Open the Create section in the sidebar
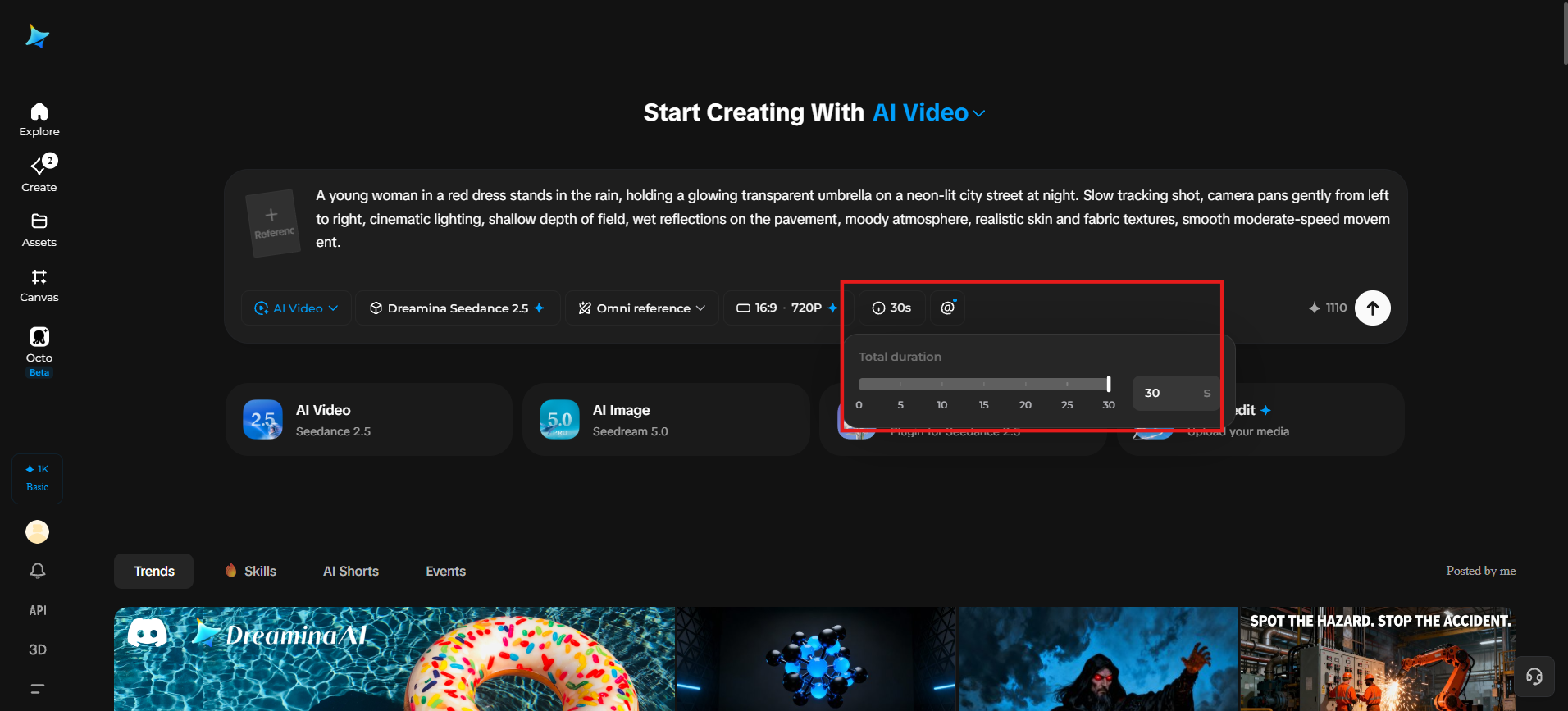The width and height of the screenshot is (1568, 711). coord(39,174)
